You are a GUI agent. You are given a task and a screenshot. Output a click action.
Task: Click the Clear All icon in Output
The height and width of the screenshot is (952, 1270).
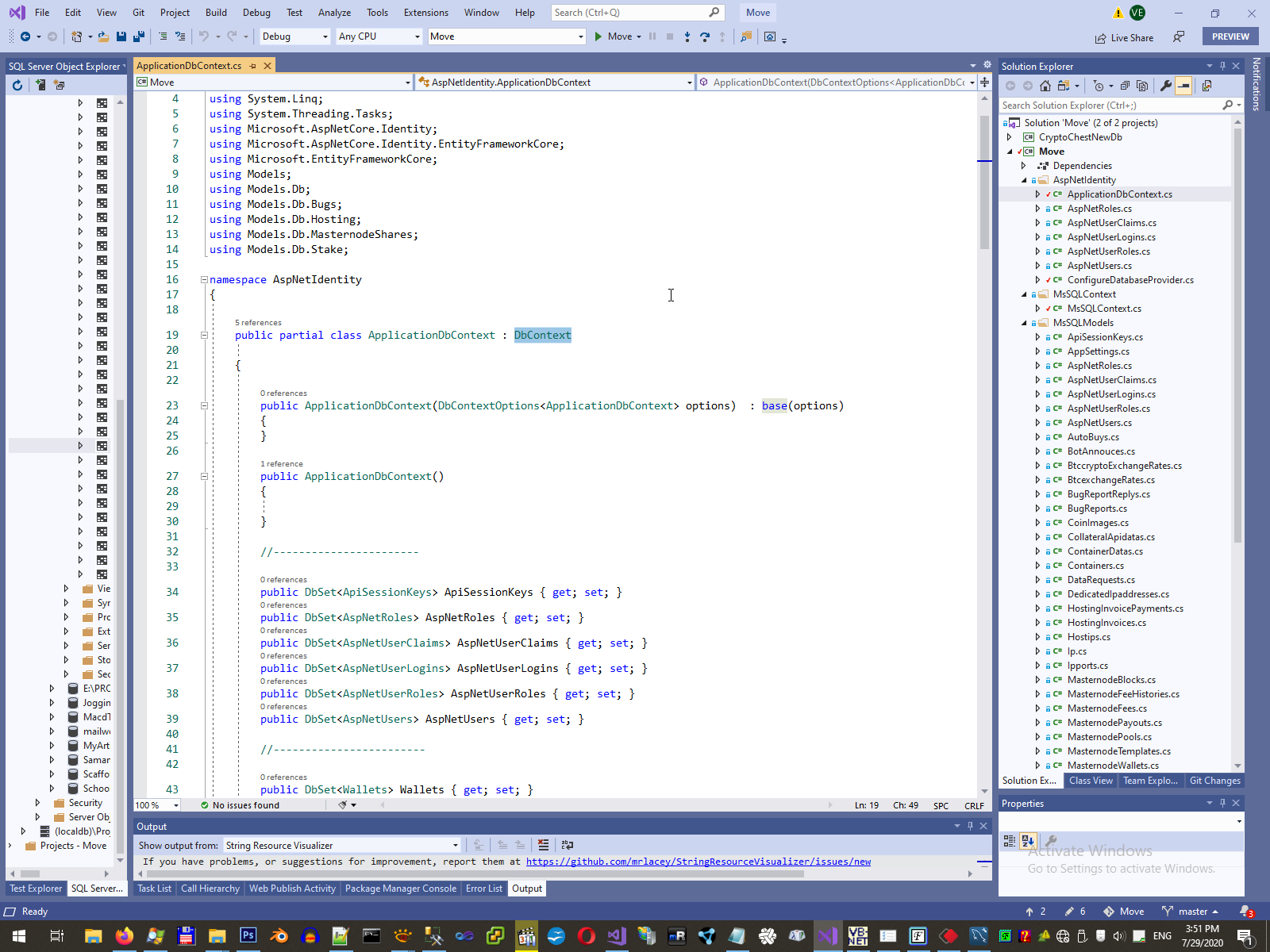click(544, 845)
